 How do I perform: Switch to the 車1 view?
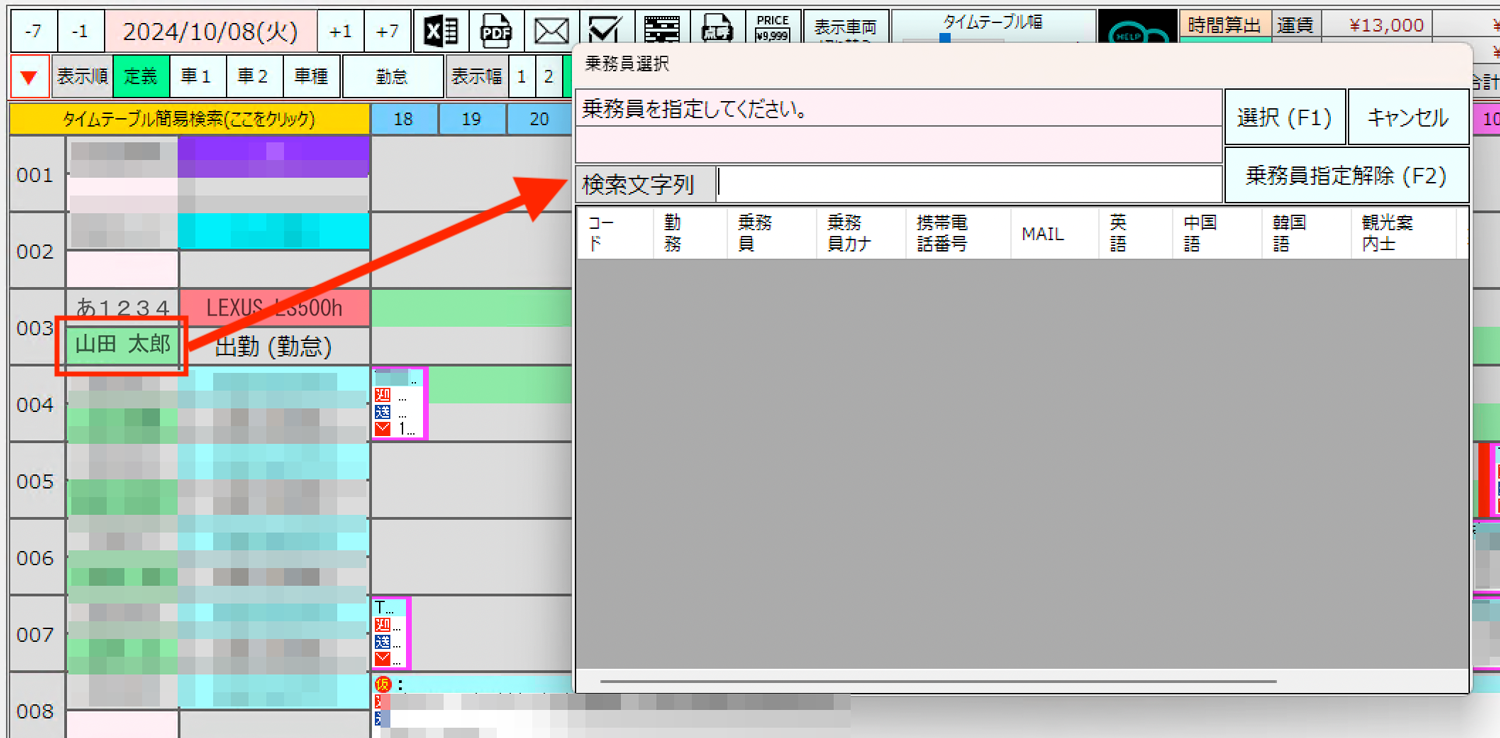pos(197,75)
